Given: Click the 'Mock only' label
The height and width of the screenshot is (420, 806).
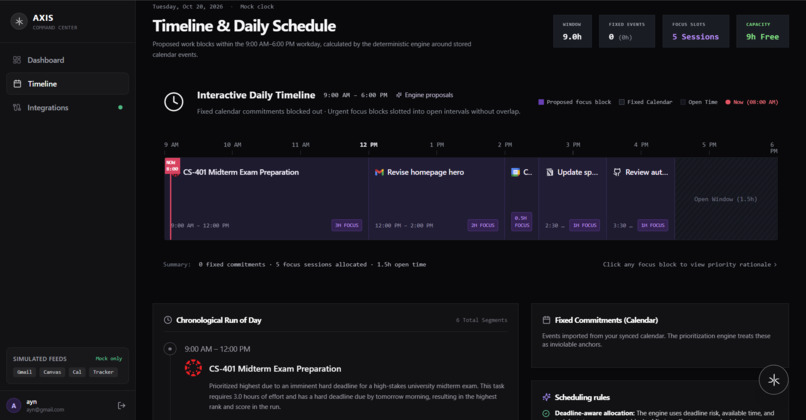Looking at the screenshot, I should tap(109, 358).
